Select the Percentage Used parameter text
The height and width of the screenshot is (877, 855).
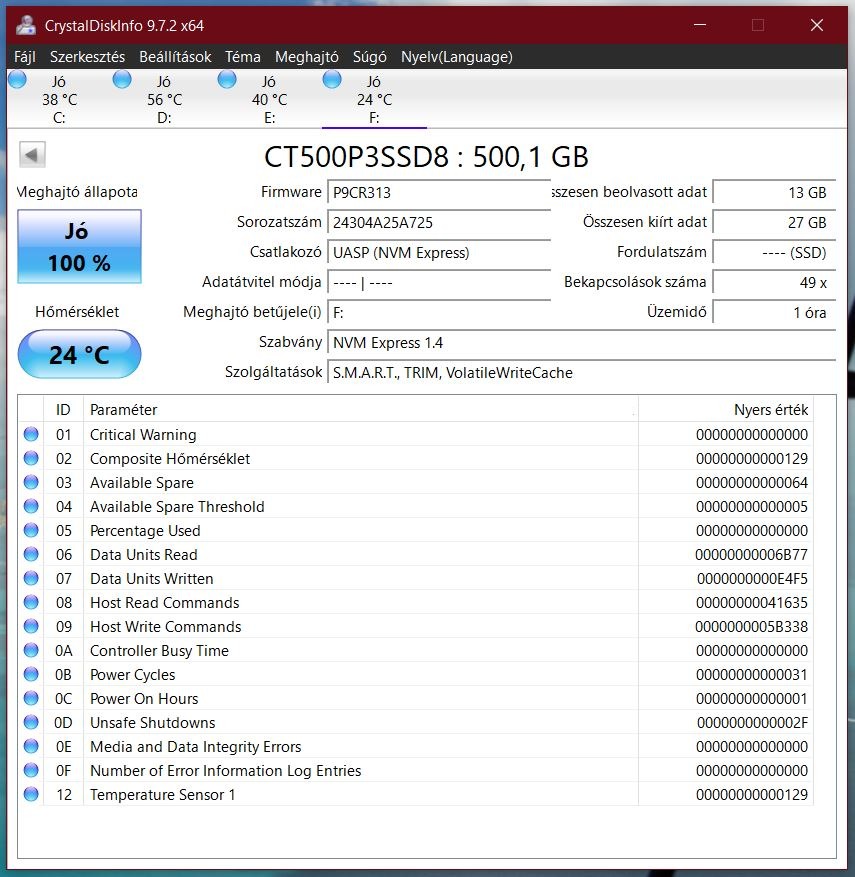pos(145,531)
